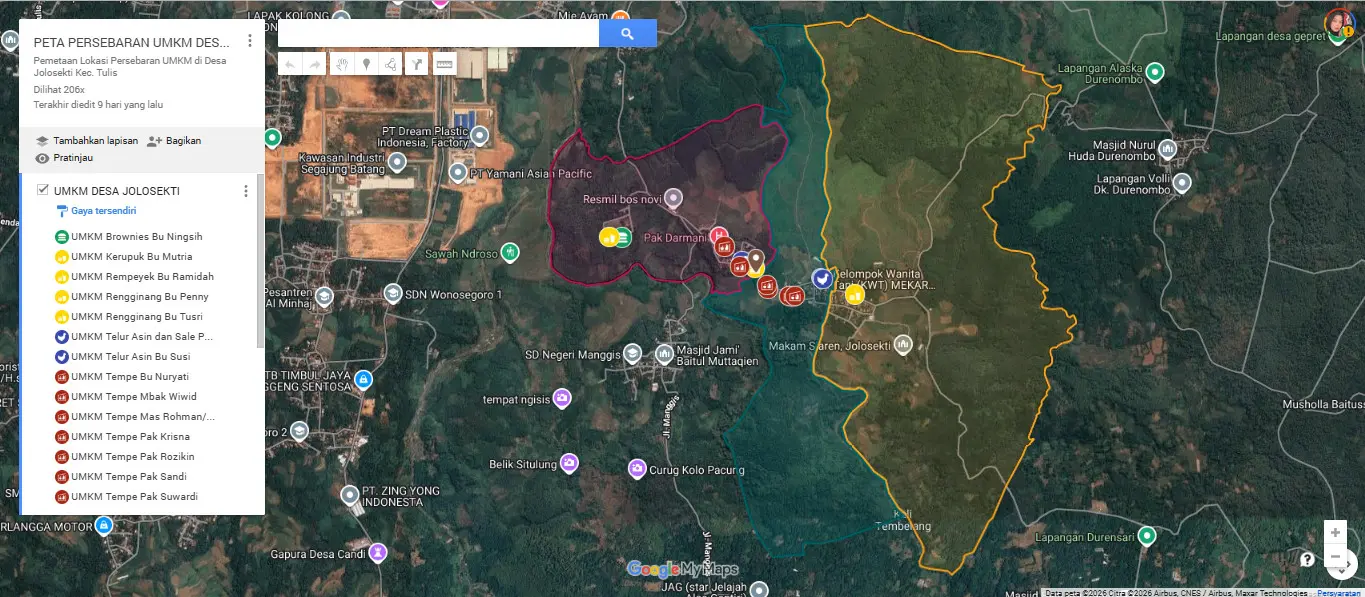Select the add marker tool
This screenshot has width=1365, height=597.
(366, 62)
